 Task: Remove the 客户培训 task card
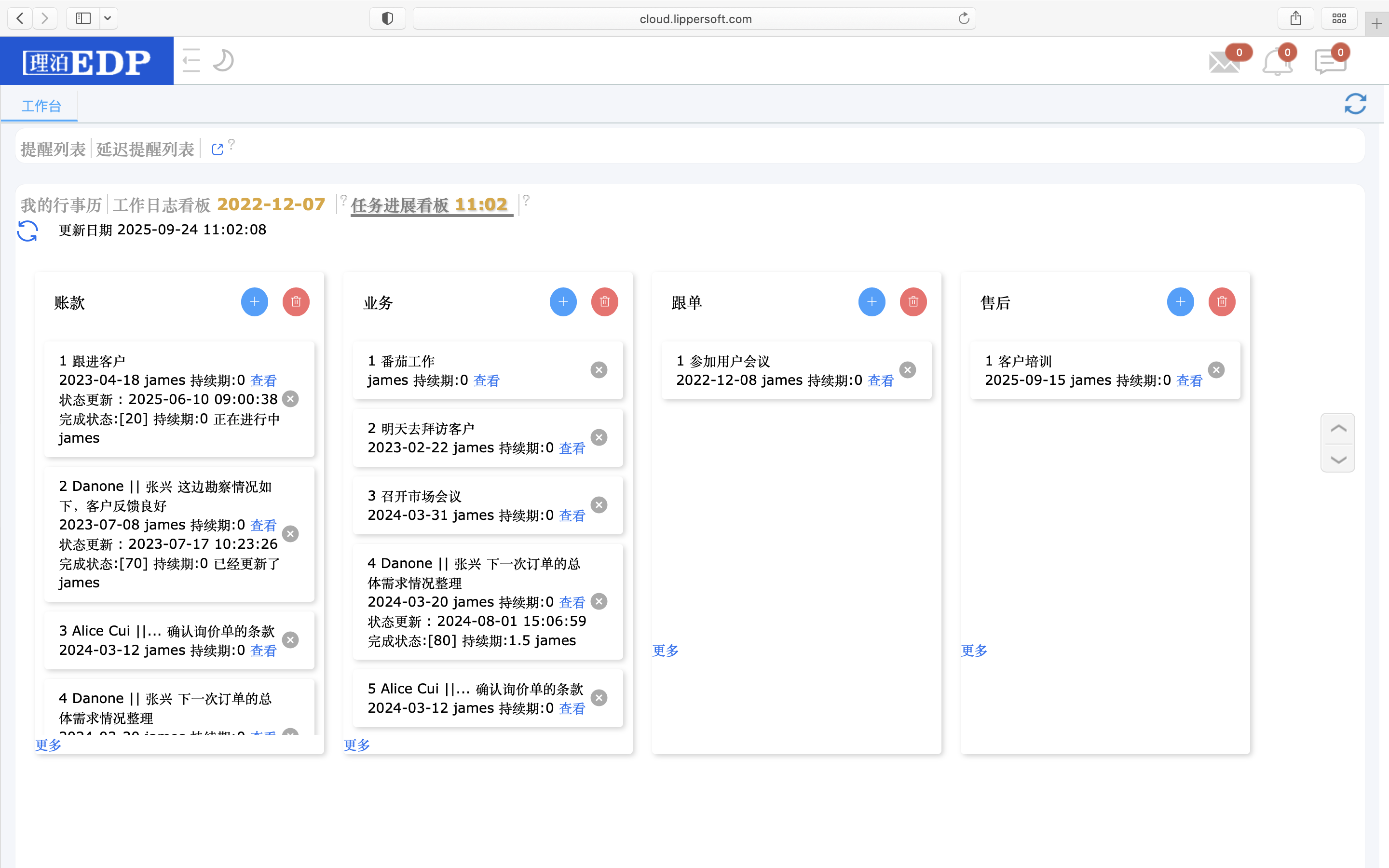[x=1216, y=370]
